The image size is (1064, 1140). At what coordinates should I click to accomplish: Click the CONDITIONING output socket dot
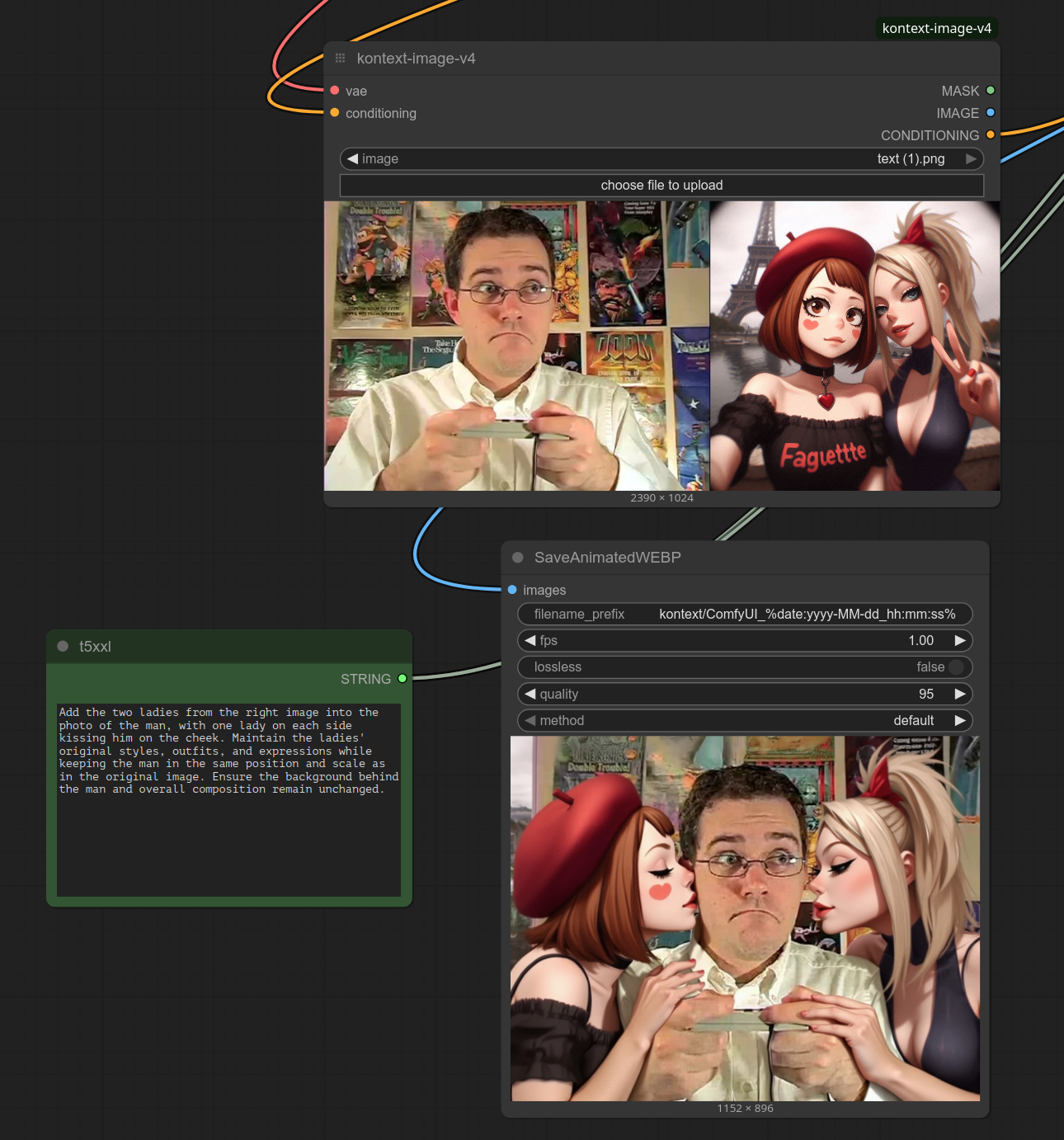[991, 135]
